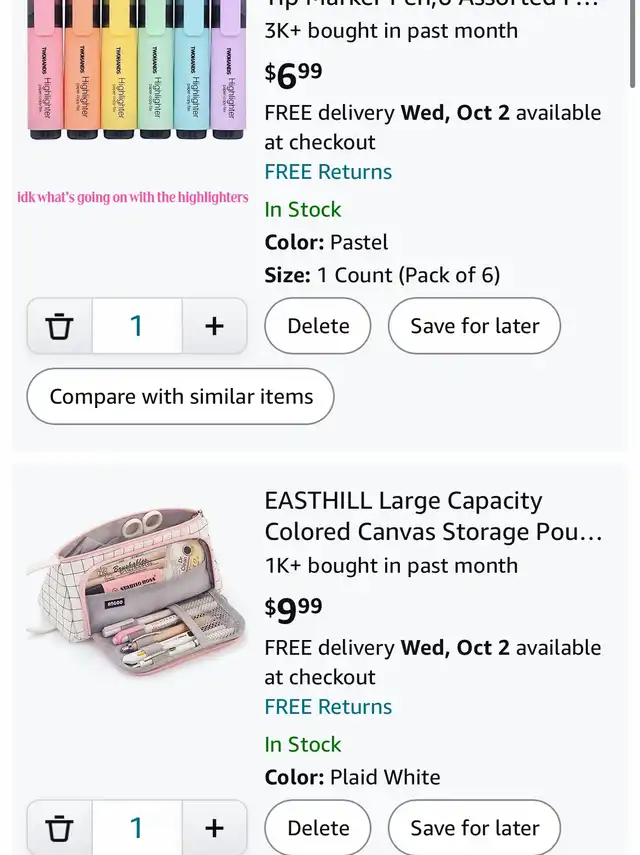Screen dimensions: 640x855
Task: Delete the EASTHILL storage pouch from cart
Action: [x=318, y=828]
